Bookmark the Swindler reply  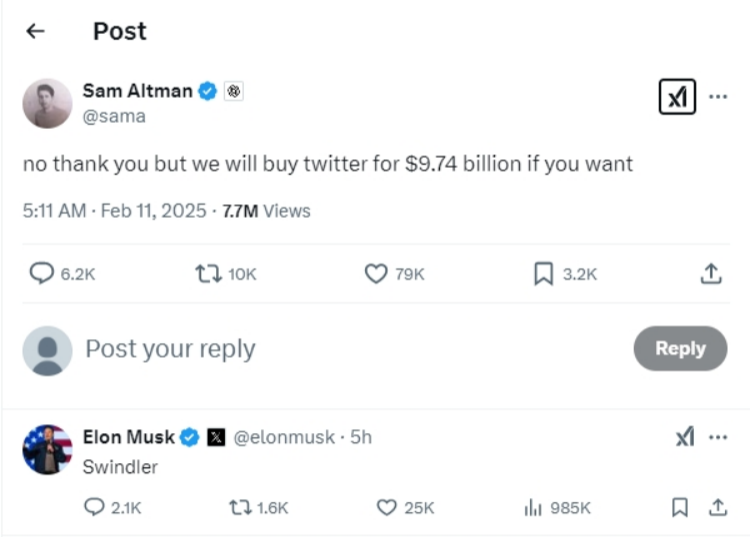(680, 508)
